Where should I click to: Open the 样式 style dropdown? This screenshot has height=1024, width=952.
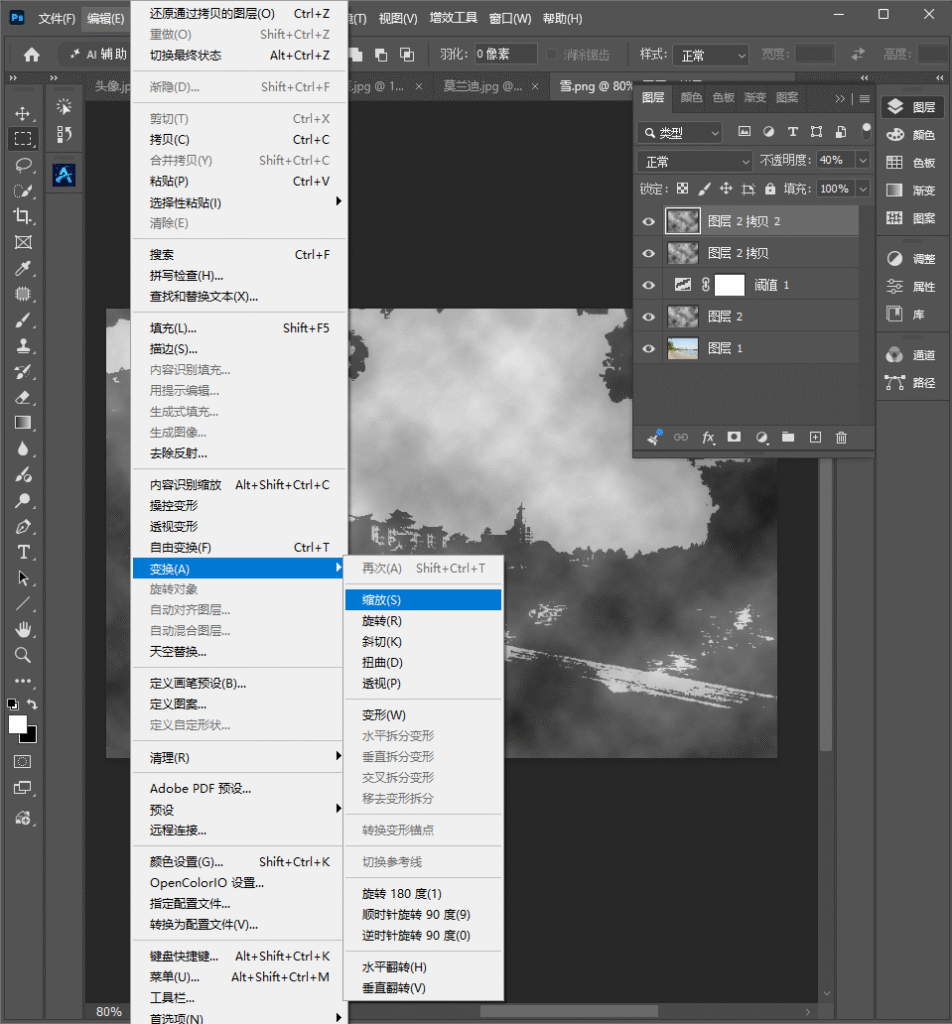710,55
